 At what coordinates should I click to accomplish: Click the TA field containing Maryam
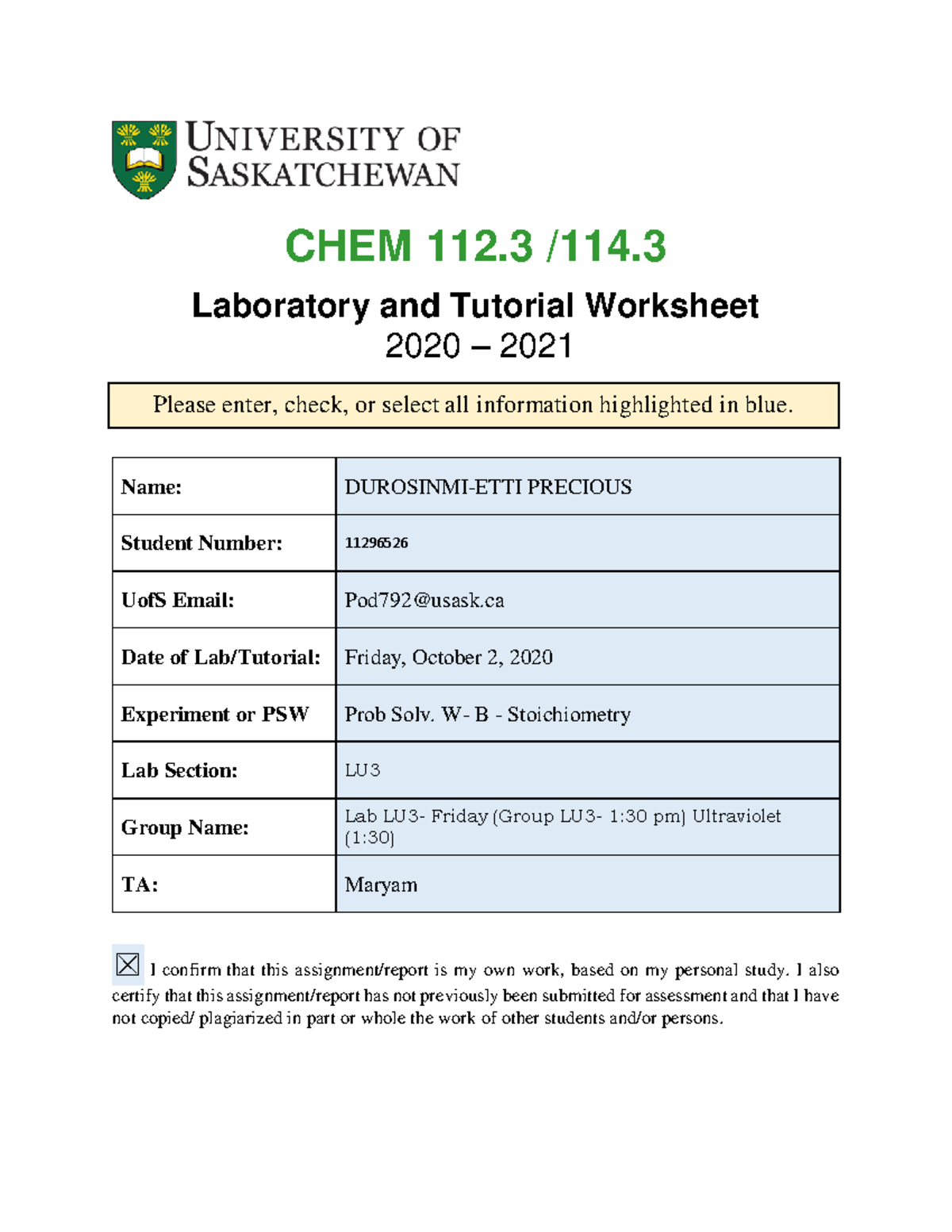click(x=588, y=884)
